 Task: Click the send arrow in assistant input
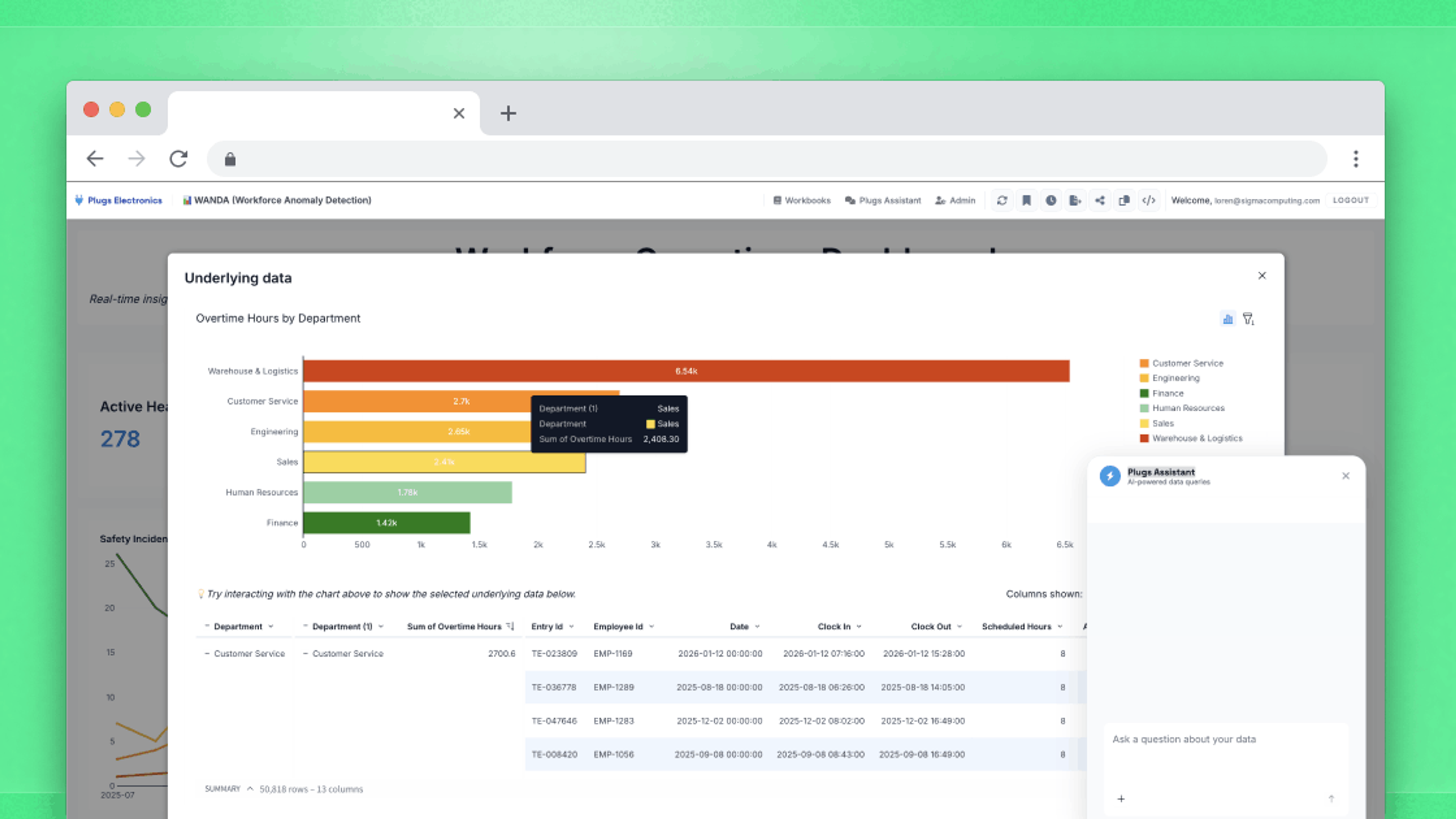[x=1331, y=799]
